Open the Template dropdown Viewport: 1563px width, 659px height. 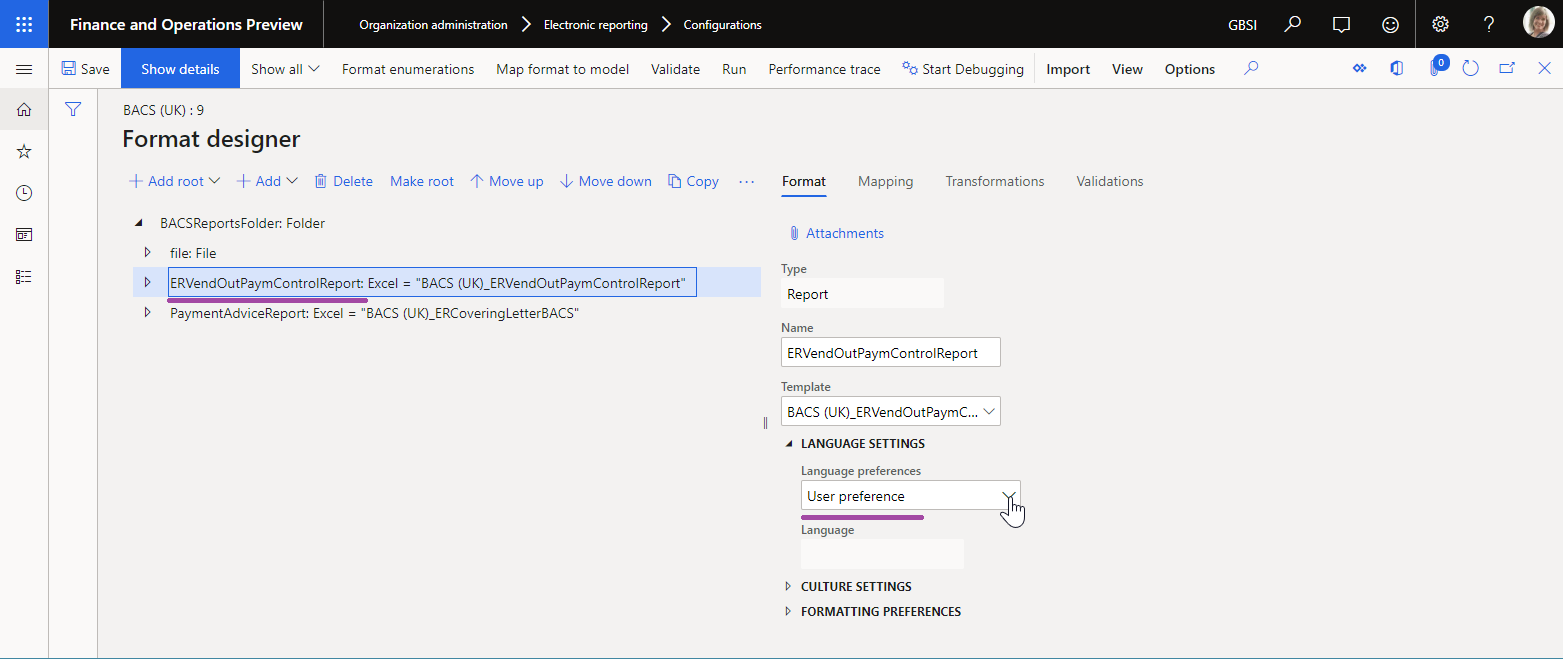pos(990,411)
